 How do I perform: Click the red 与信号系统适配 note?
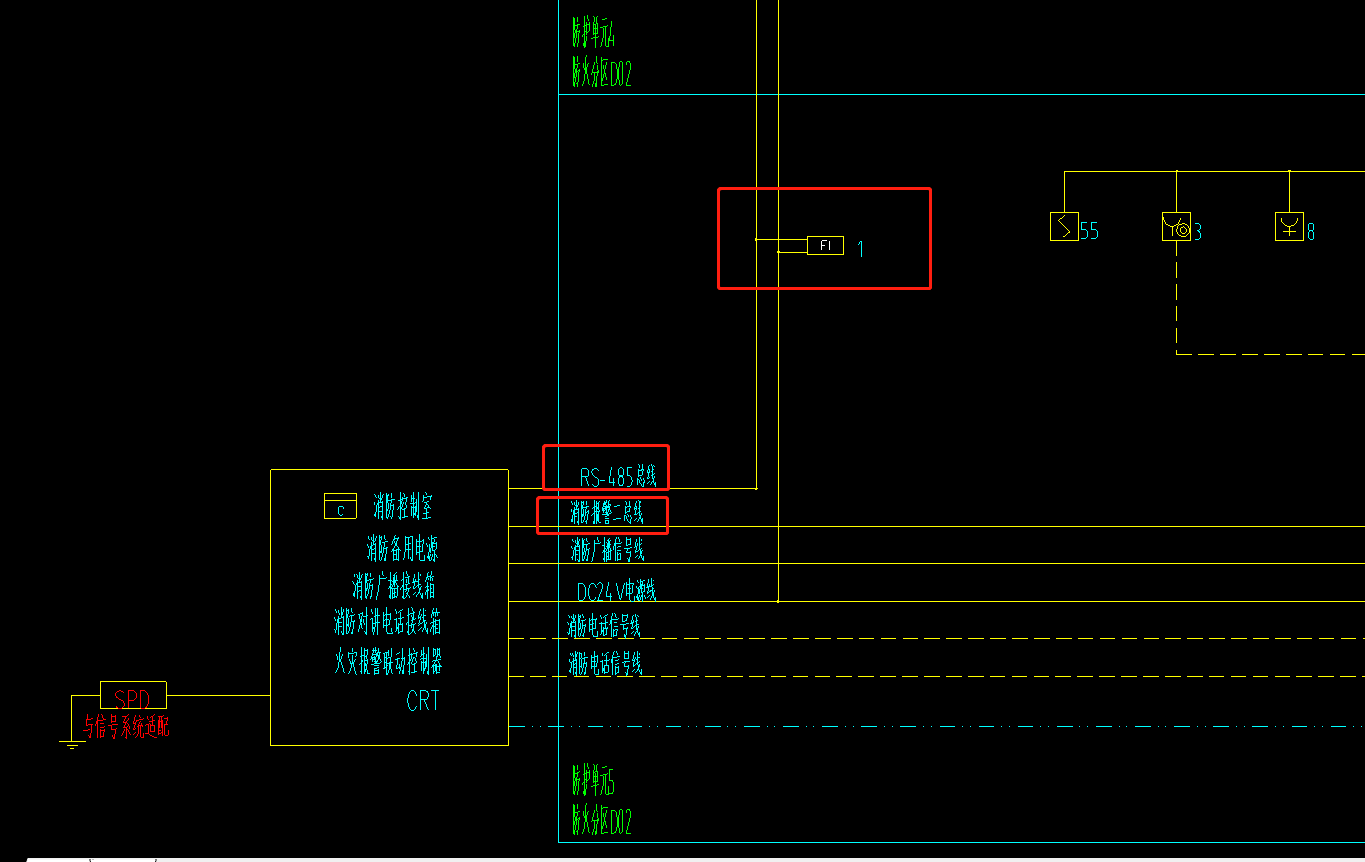click(126, 727)
